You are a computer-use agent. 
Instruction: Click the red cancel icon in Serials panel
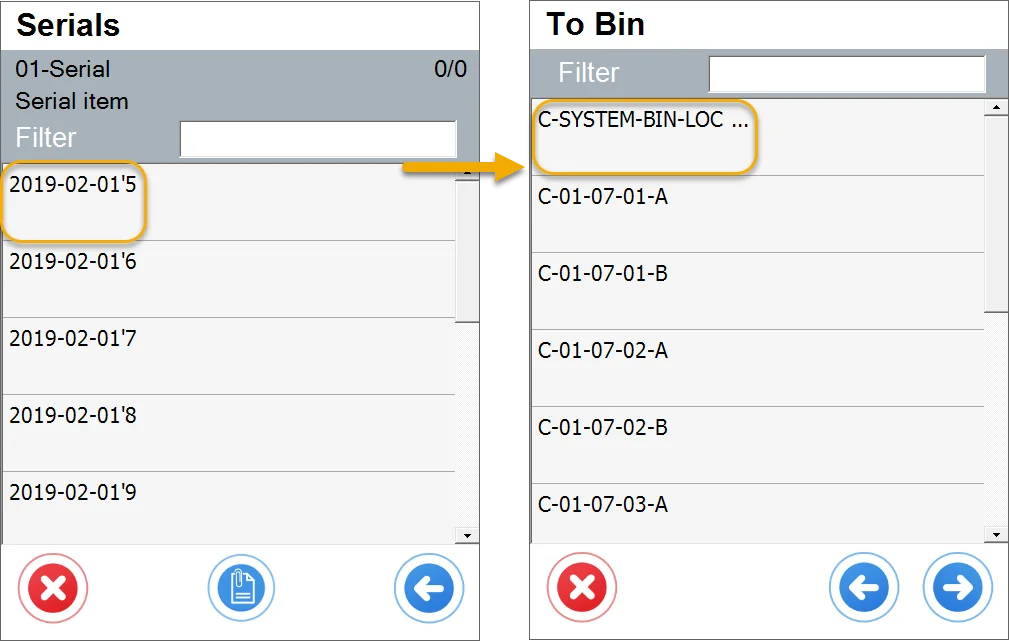coord(53,588)
